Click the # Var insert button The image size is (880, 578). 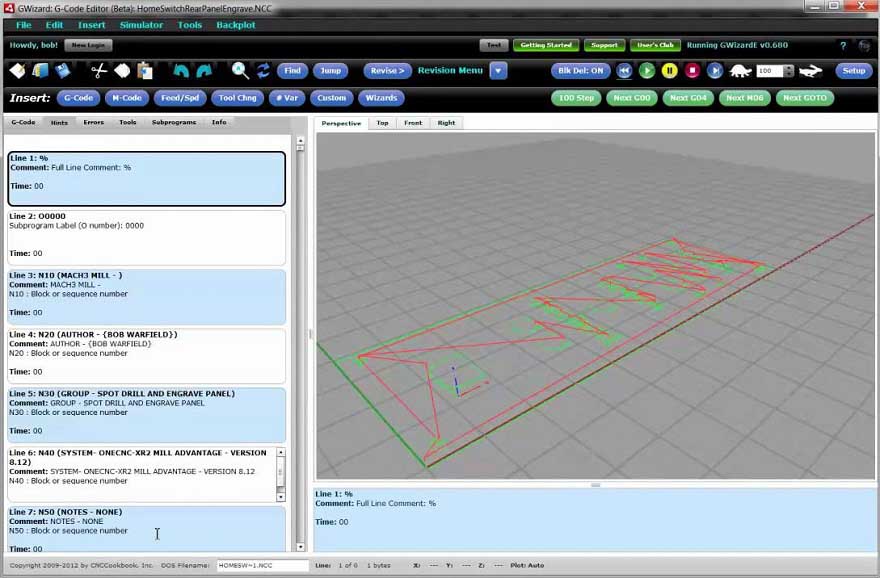(x=287, y=98)
